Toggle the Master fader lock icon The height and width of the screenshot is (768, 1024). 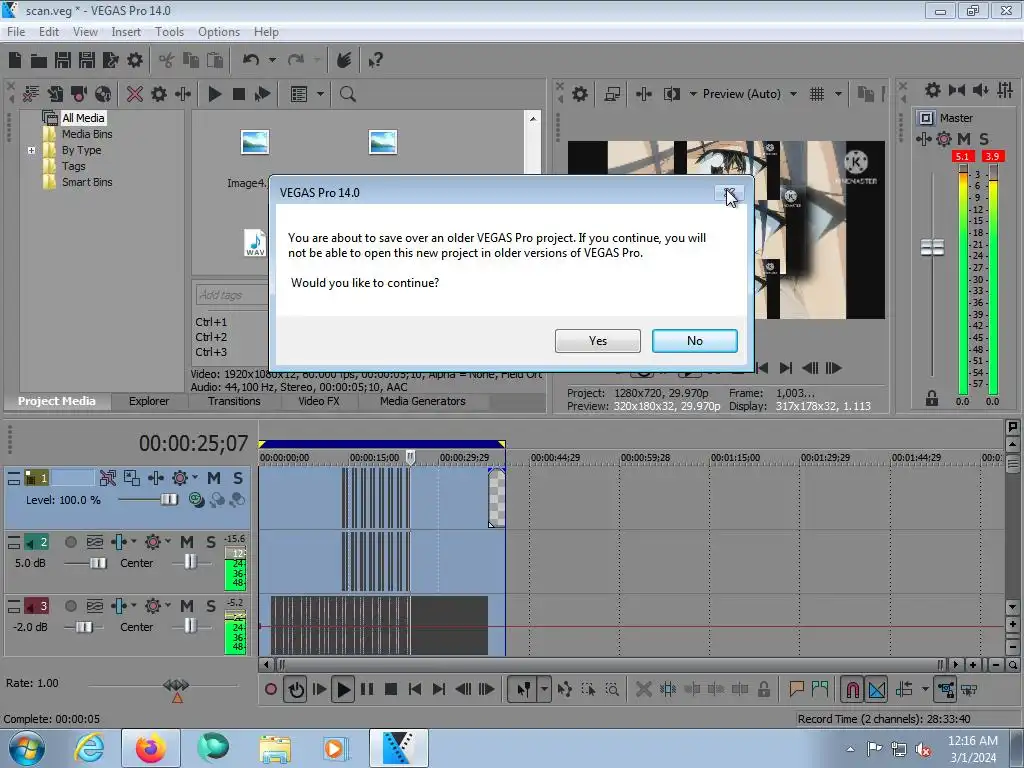pos(931,398)
